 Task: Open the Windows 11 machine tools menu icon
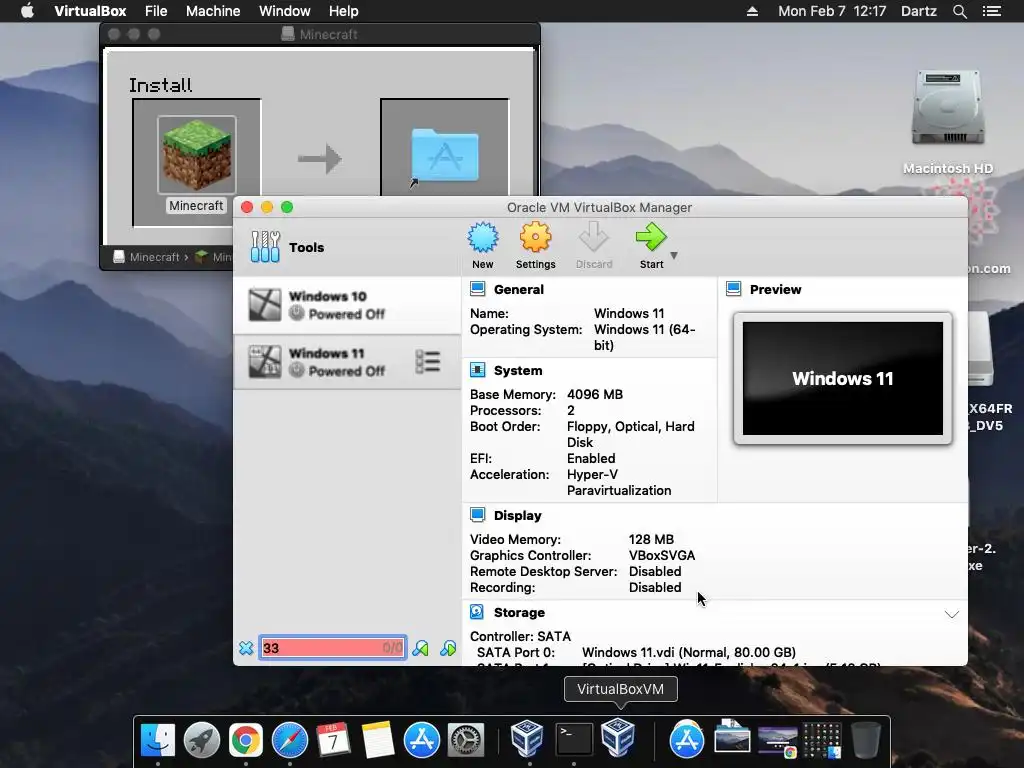click(428, 362)
